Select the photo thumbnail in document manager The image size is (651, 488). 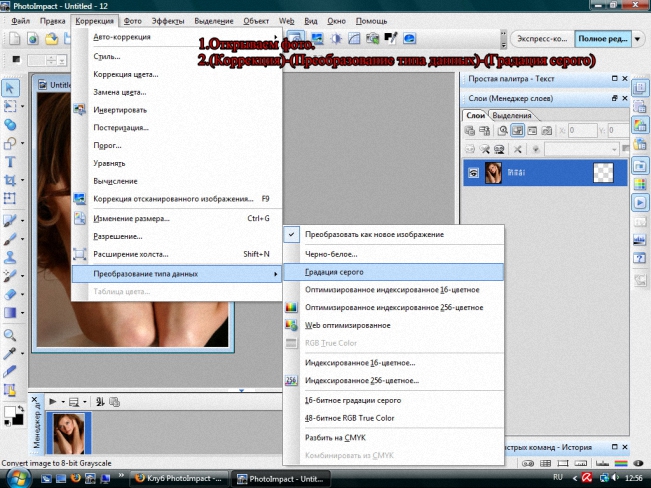click(x=69, y=434)
